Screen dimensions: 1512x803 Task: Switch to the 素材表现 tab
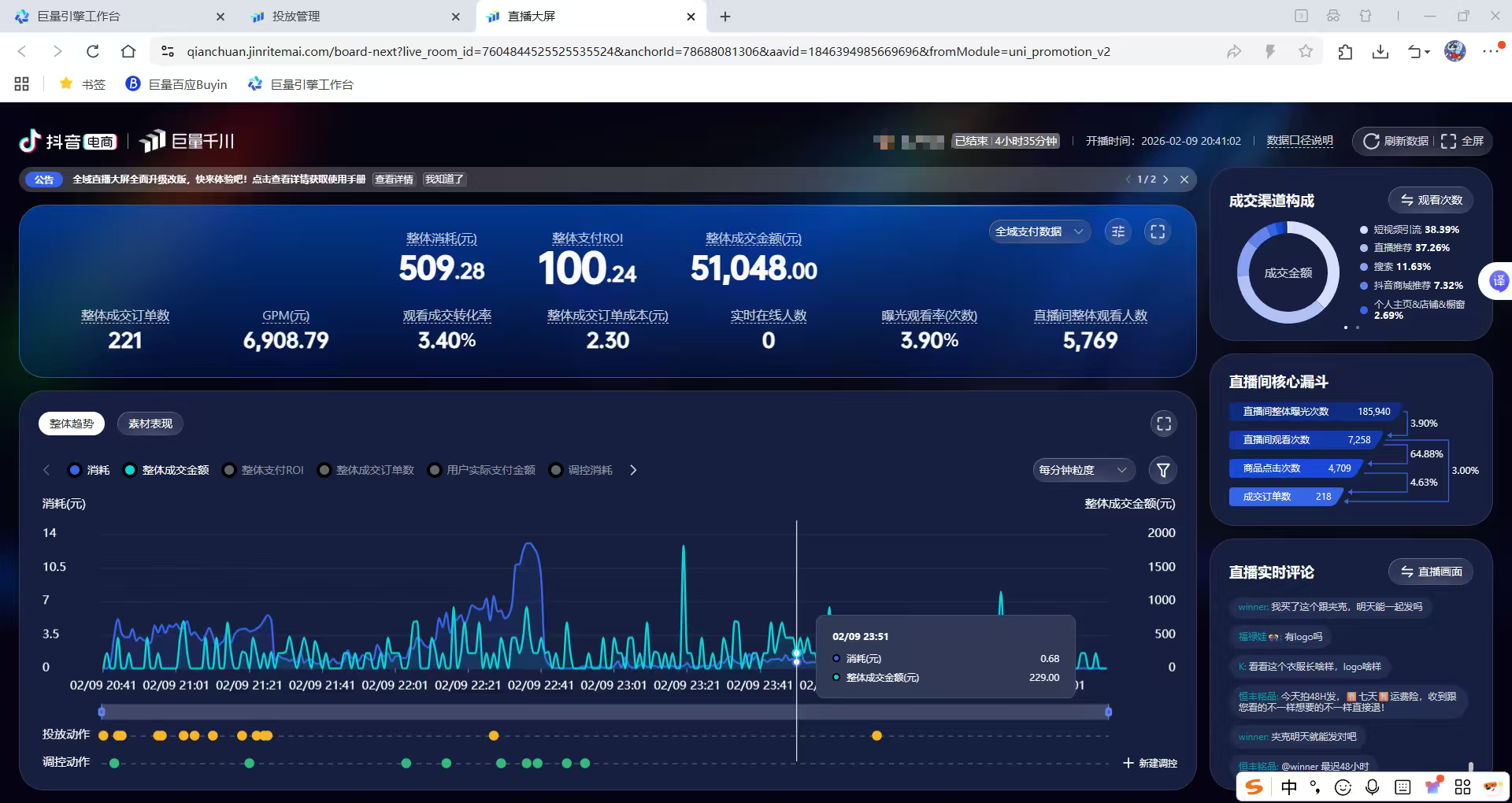150,424
